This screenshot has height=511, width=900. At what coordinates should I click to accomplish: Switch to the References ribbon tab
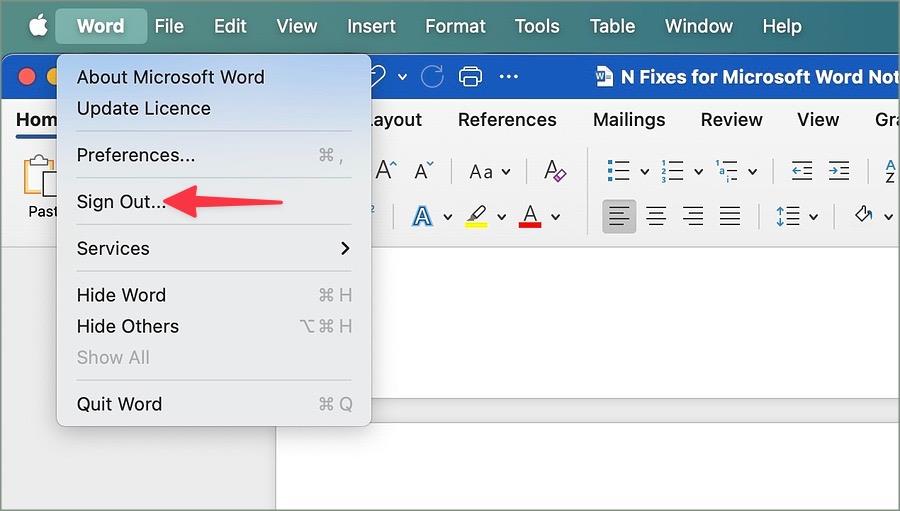(x=507, y=119)
